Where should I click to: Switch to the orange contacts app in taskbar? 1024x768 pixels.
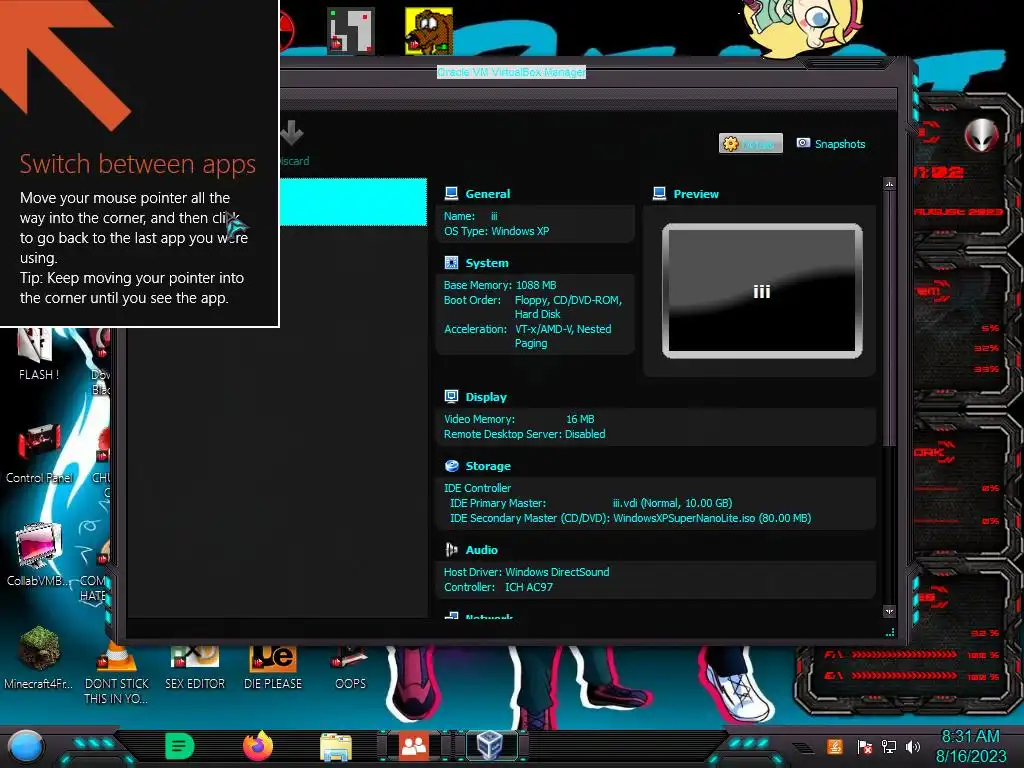click(x=414, y=746)
